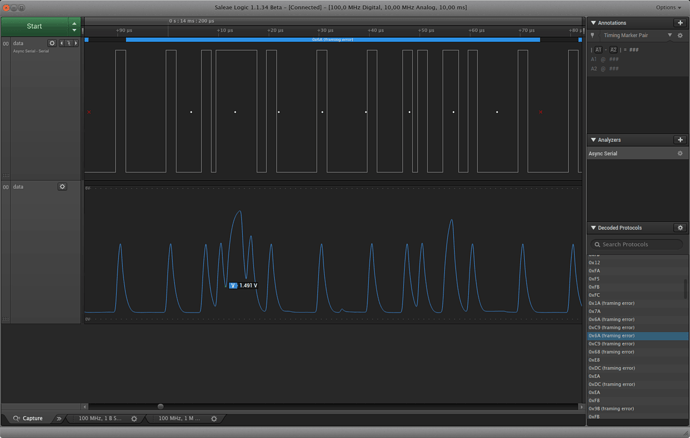Collapse the Decoded Protocols panel
Viewport: 690px width, 438px height.
[x=593, y=228]
